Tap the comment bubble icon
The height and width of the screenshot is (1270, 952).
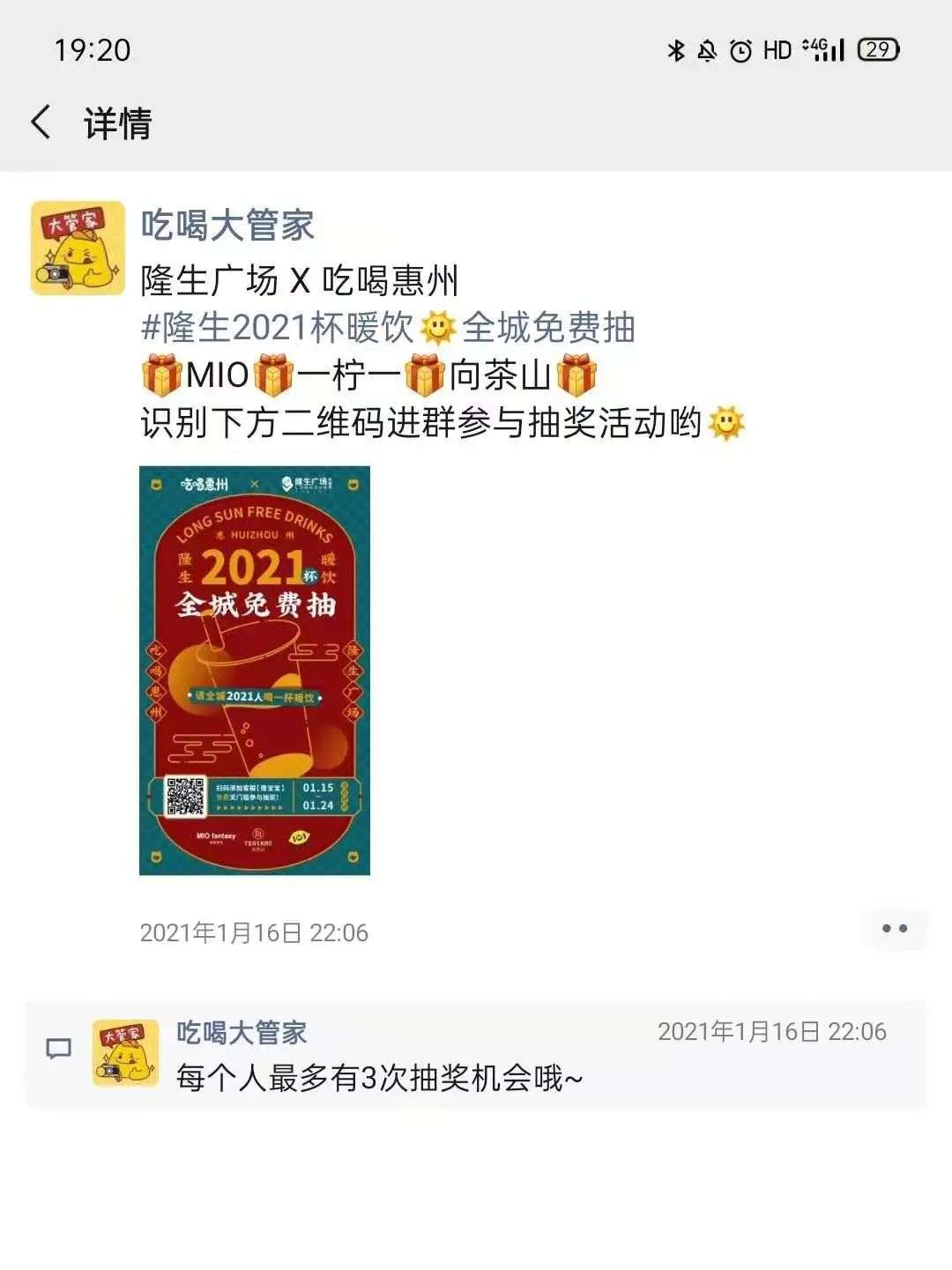(58, 1049)
